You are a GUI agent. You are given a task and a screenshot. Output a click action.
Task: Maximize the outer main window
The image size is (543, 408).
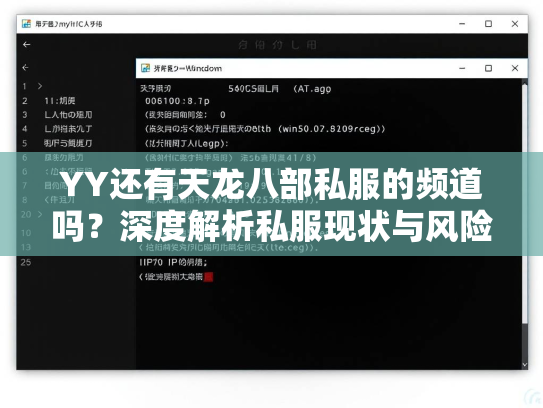tap(488, 24)
